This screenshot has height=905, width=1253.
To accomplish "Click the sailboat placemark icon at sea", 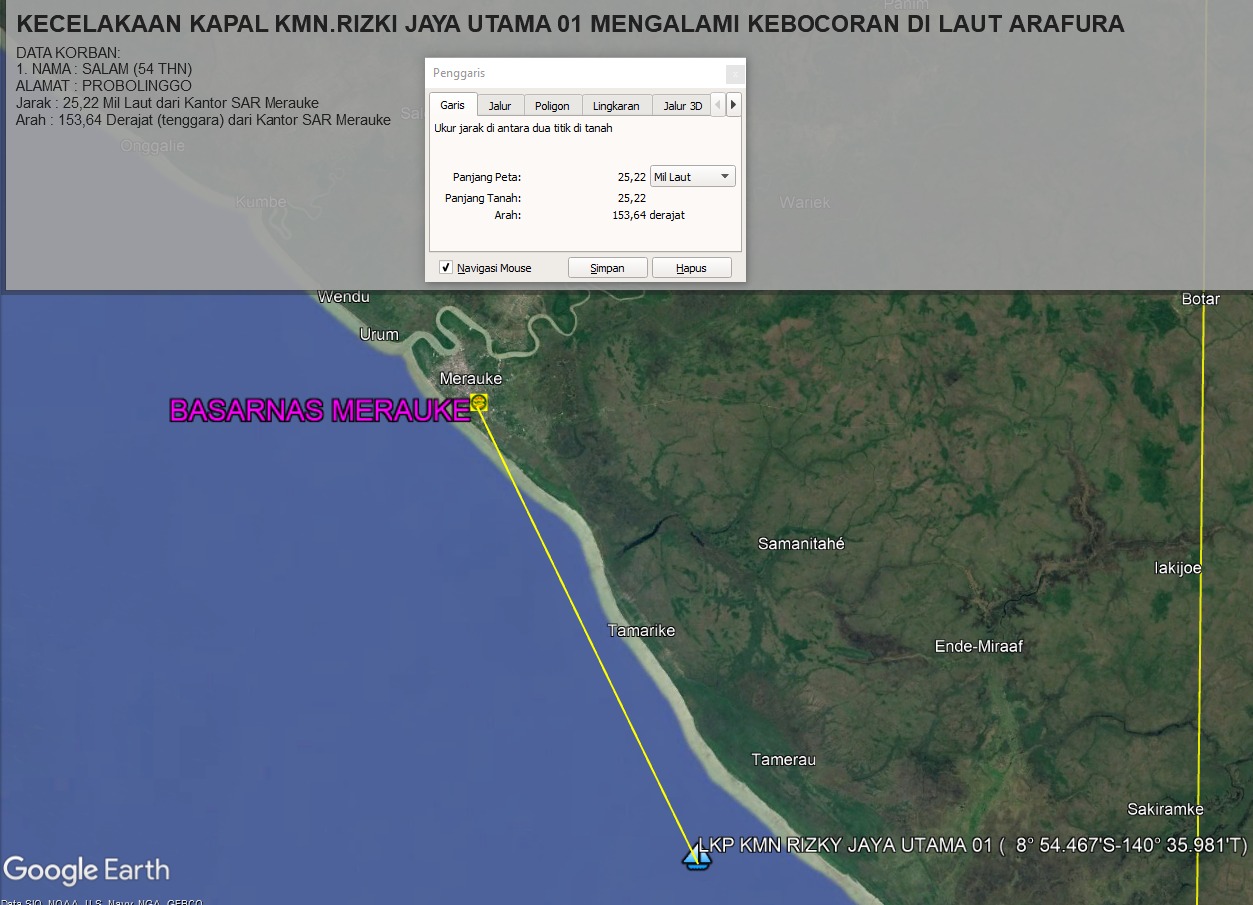I will (x=697, y=856).
